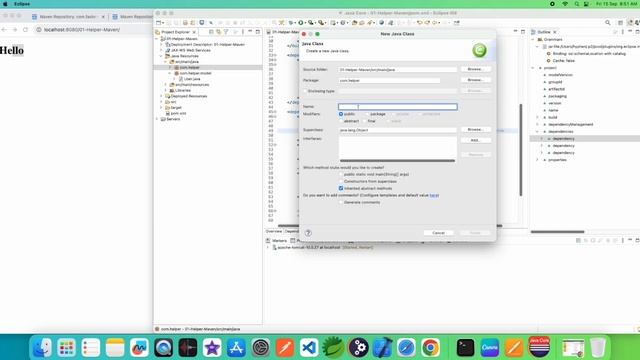Check public static void main stub option
This screenshot has width=640, height=360.
tap(341, 174)
